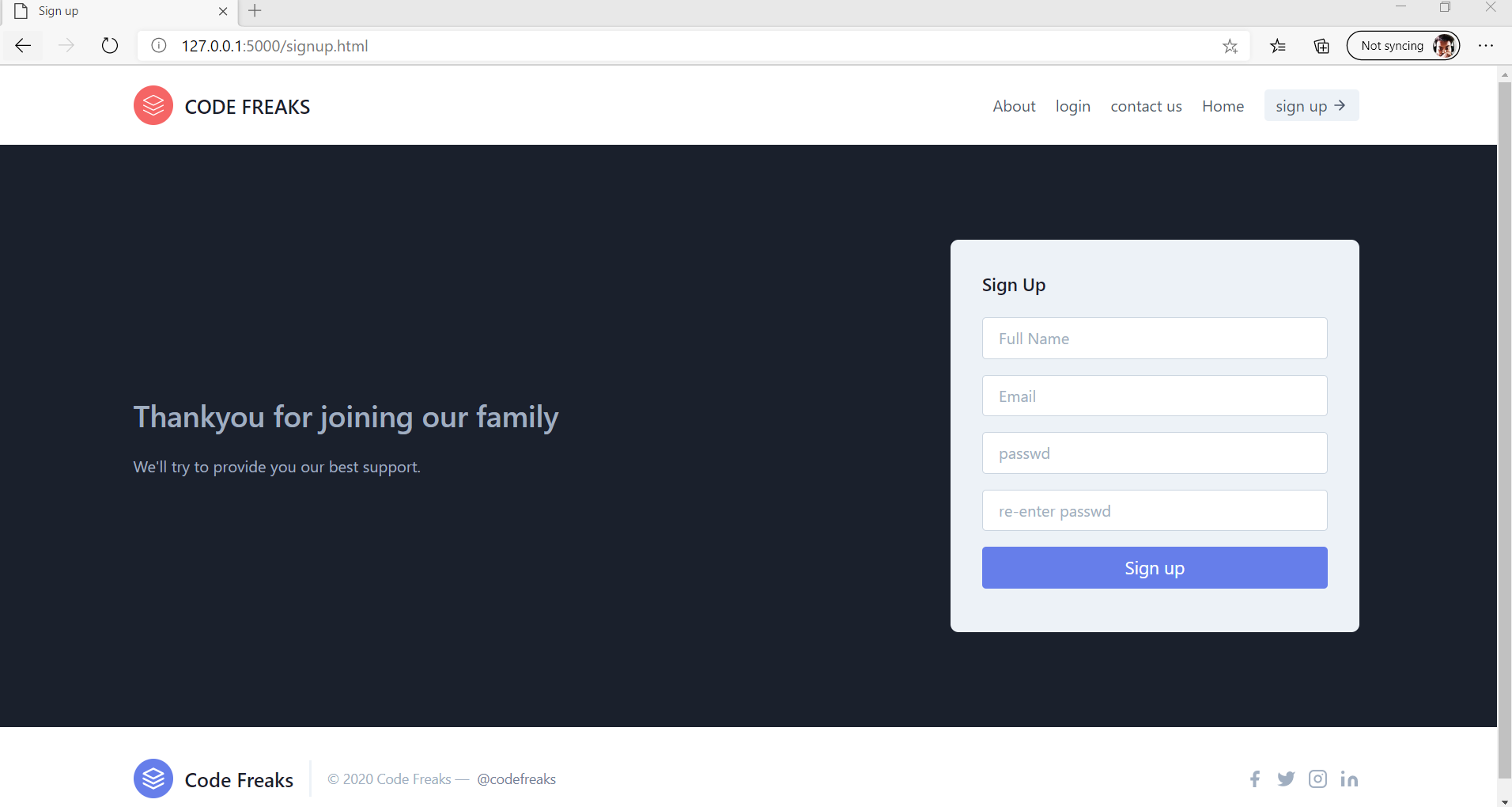1512x807 pixels.
Task: Open the Twitter icon in the footer
Action: click(x=1286, y=779)
